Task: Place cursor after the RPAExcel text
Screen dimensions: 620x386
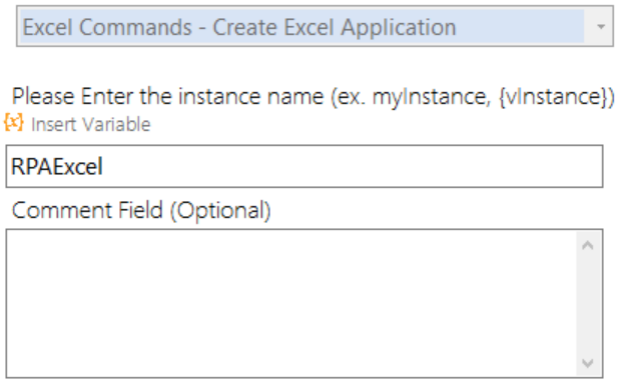Action: point(104,166)
